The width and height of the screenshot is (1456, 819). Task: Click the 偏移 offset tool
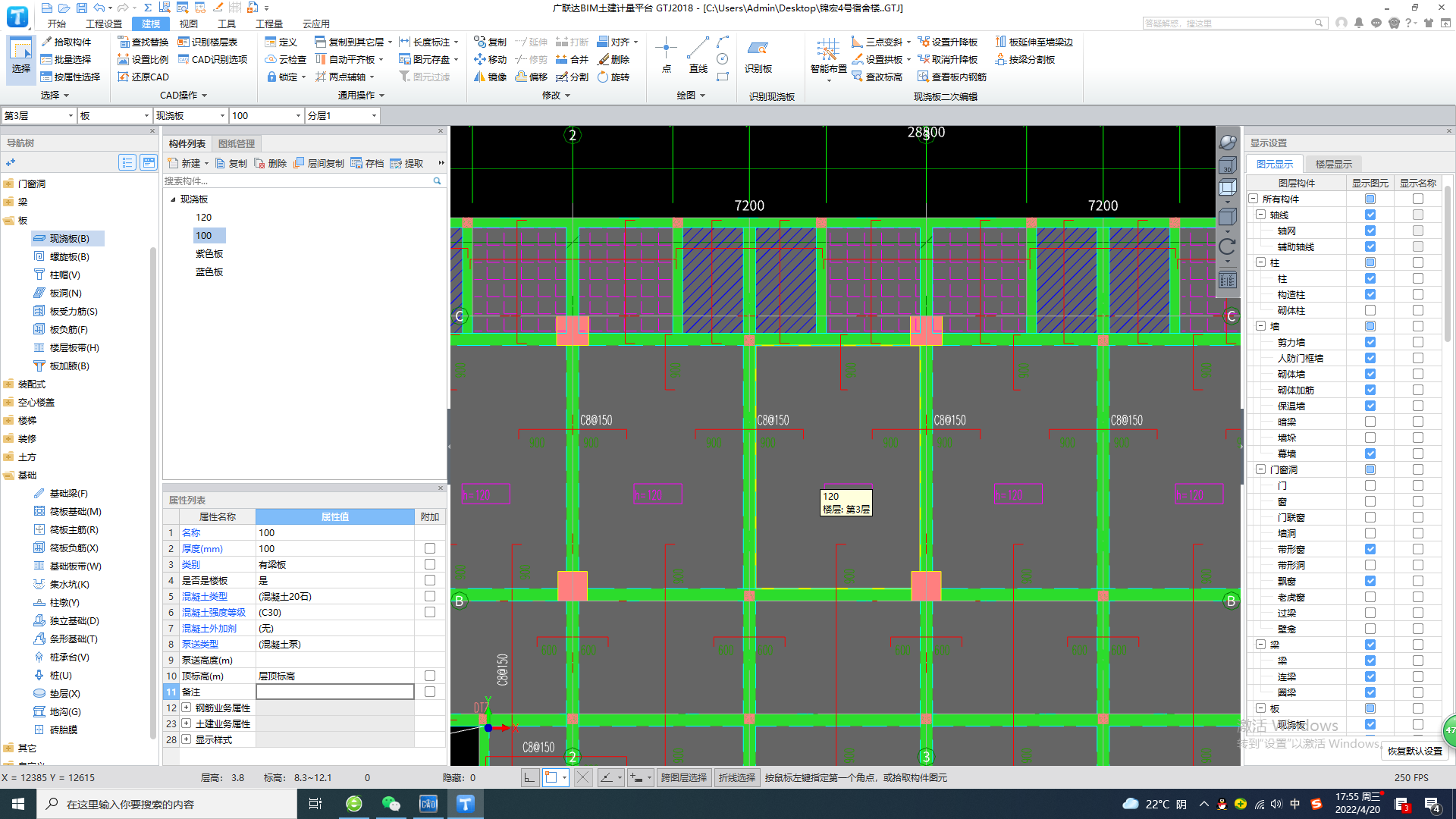click(x=531, y=77)
